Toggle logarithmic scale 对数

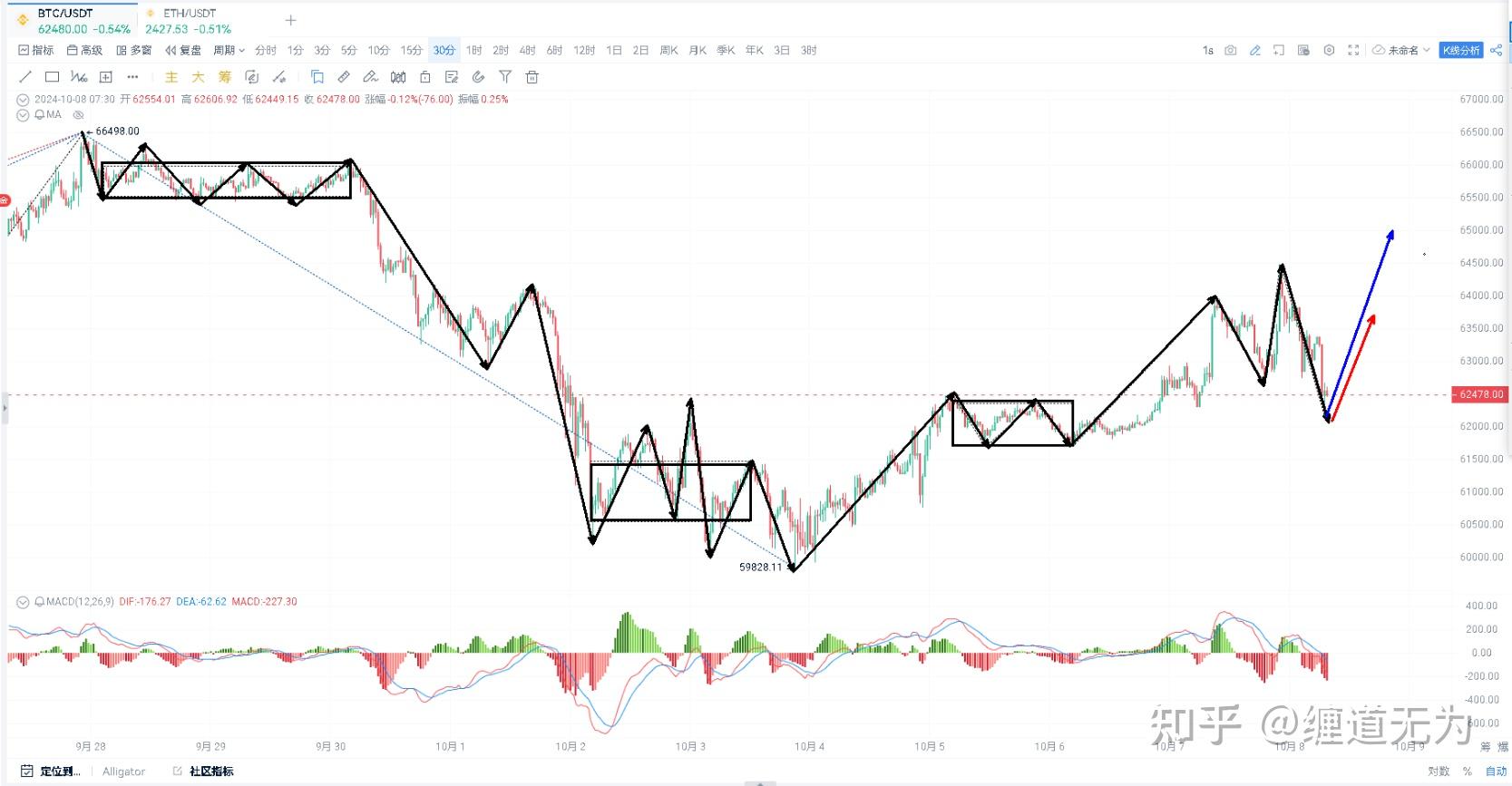[1439, 771]
